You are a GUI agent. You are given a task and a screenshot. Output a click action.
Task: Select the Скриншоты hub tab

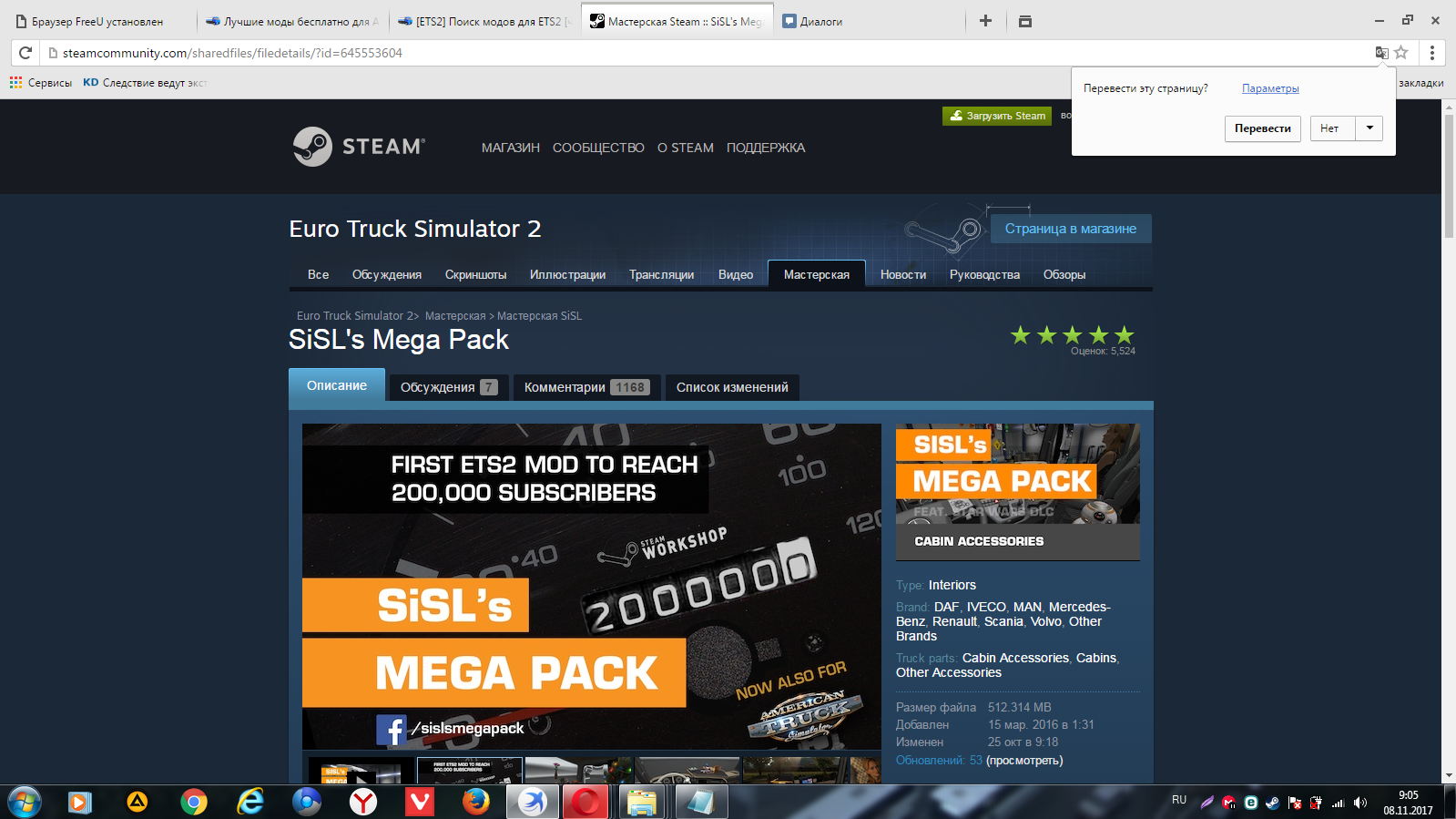[x=475, y=274]
